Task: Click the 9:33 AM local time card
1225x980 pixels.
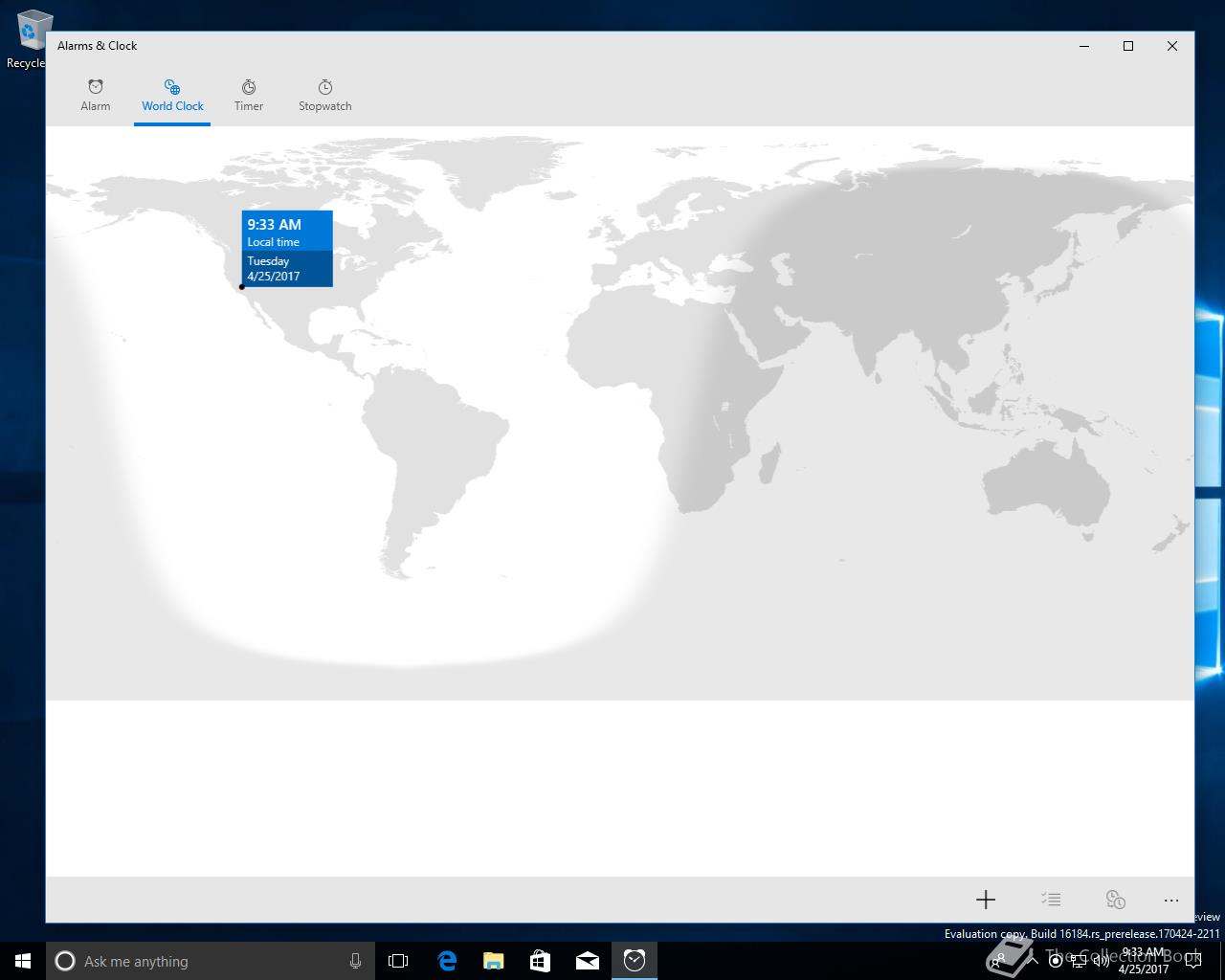Action: (287, 248)
